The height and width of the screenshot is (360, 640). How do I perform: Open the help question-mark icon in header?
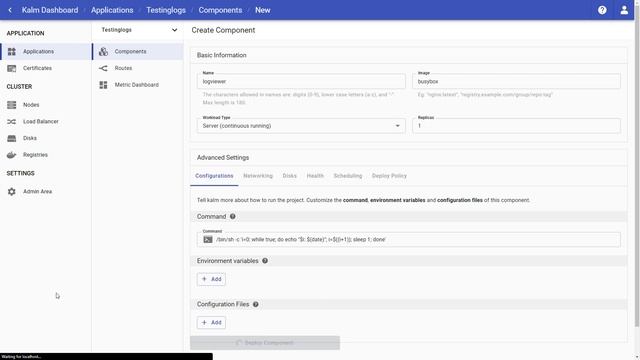tap(602, 10)
